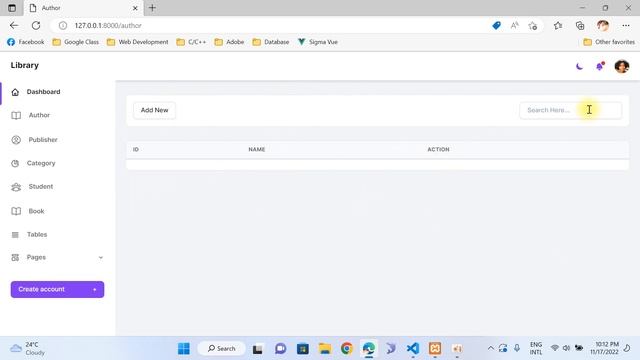Click the Dashboard home icon
This screenshot has width=640, height=360.
[x=15, y=92]
